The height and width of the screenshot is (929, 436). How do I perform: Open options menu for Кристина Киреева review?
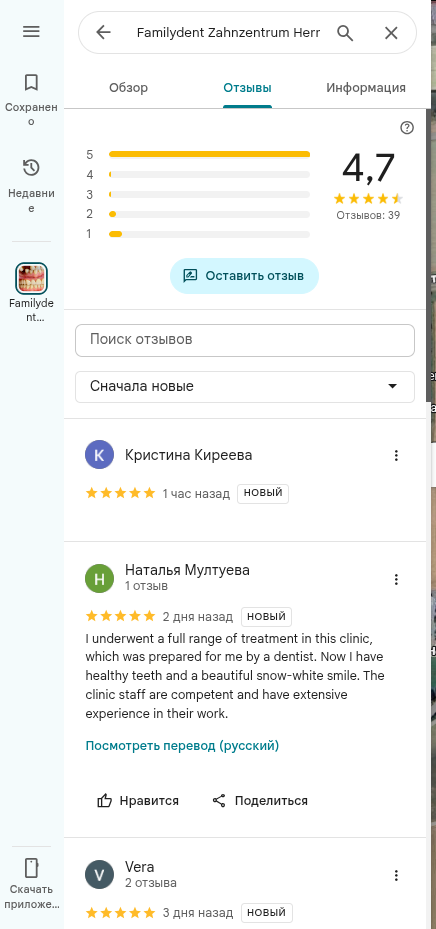click(396, 455)
